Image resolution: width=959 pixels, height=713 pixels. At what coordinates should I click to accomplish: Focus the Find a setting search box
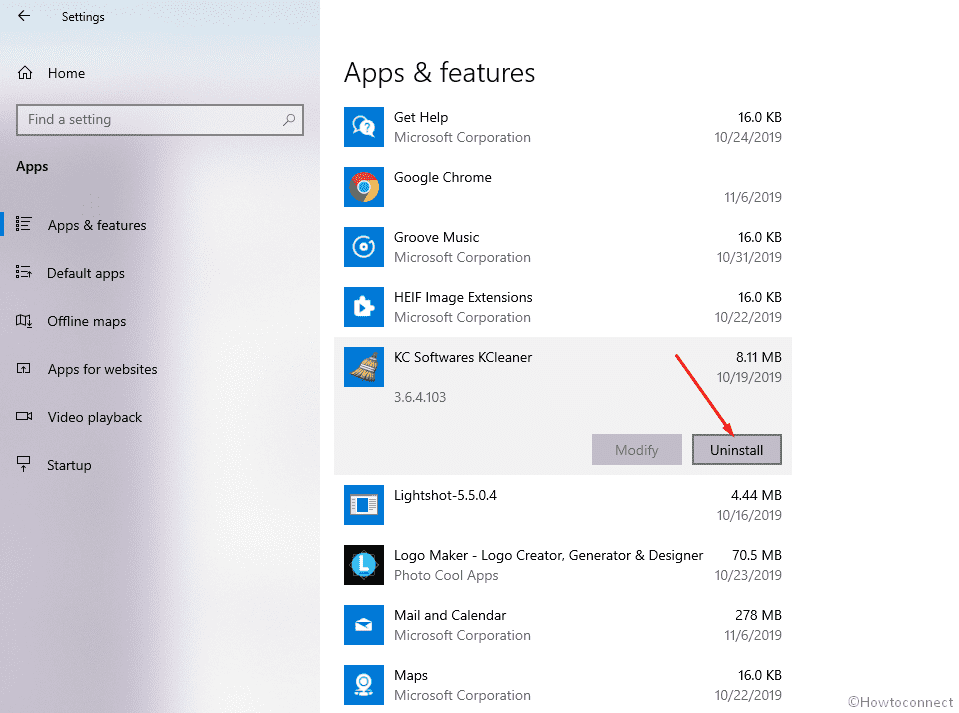click(160, 119)
